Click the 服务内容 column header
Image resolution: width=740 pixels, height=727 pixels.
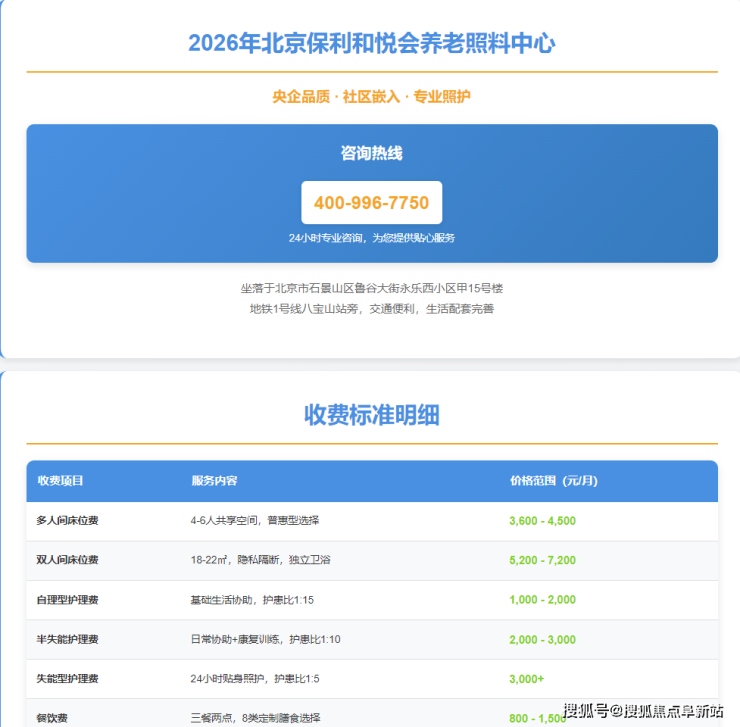click(214, 481)
